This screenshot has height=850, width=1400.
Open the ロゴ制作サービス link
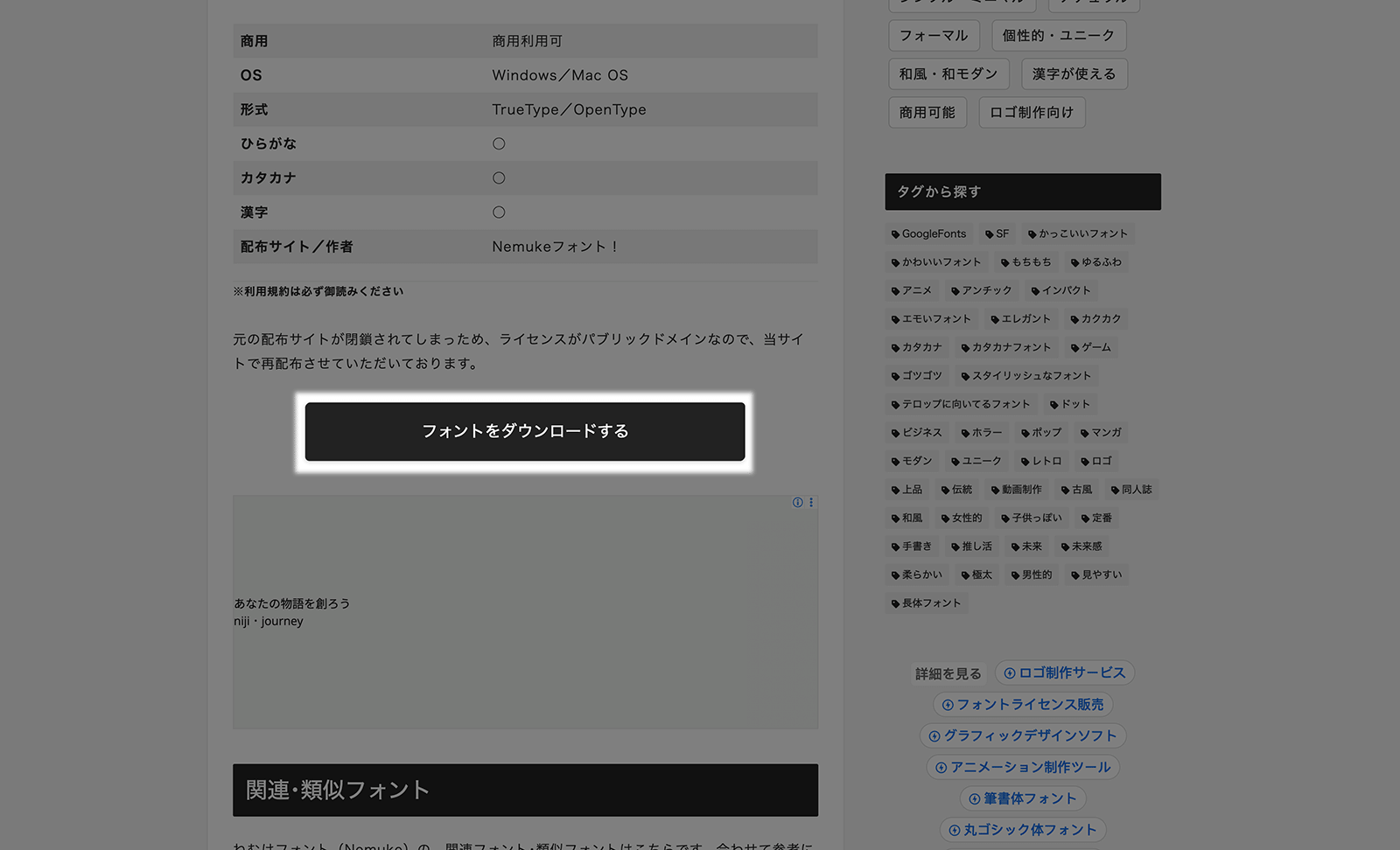(1064, 672)
